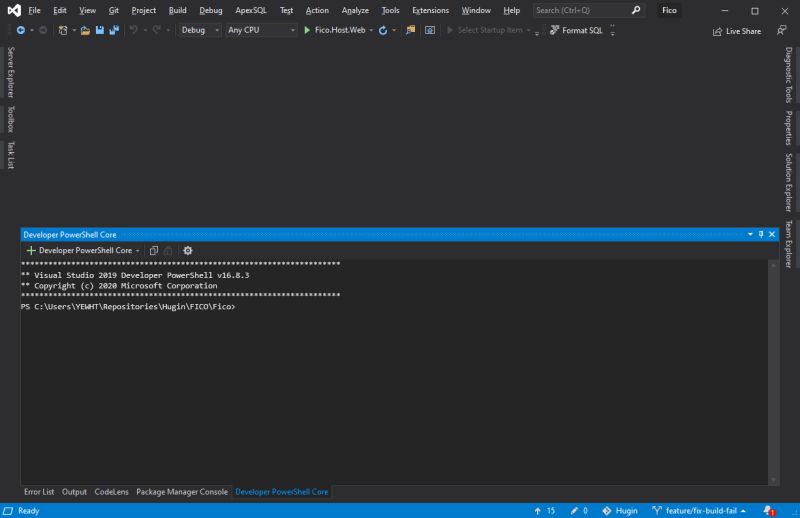This screenshot has width=800, height=518.
Task: Add a new Developer PowerShell Core terminal
Action: [x=31, y=251]
